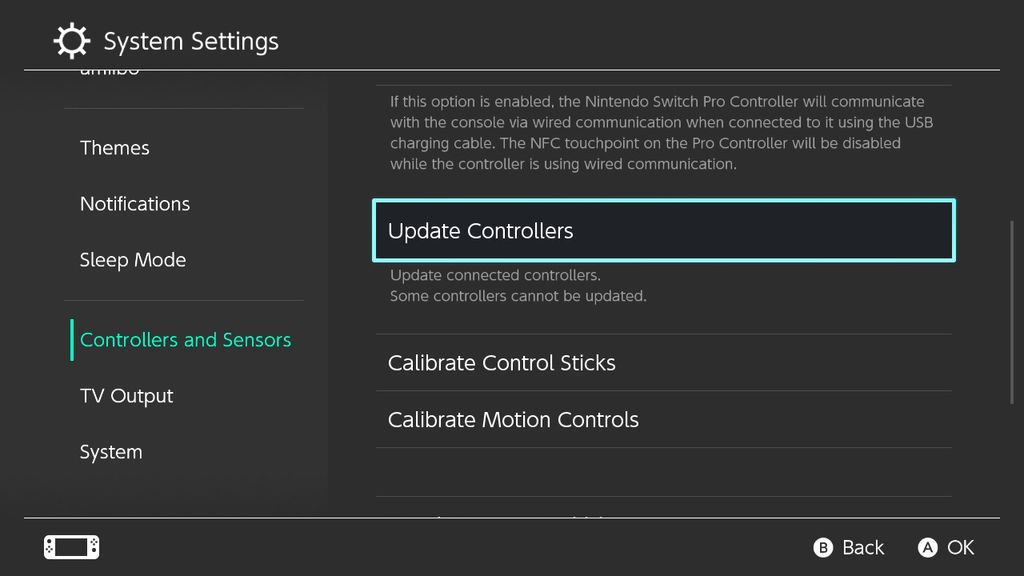Select Themes in the settings sidebar
Viewport: 1024px width, 576px height.
click(114, 147)
